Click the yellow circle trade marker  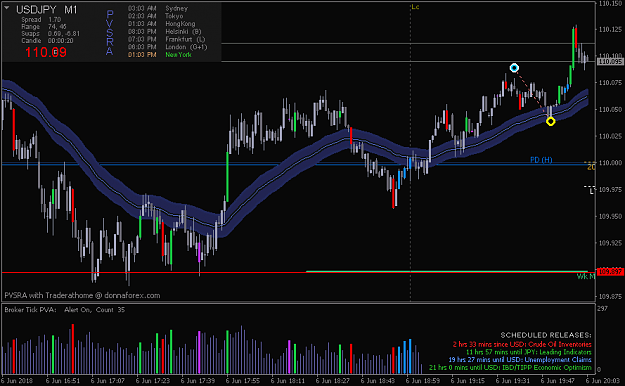point(550,121)
